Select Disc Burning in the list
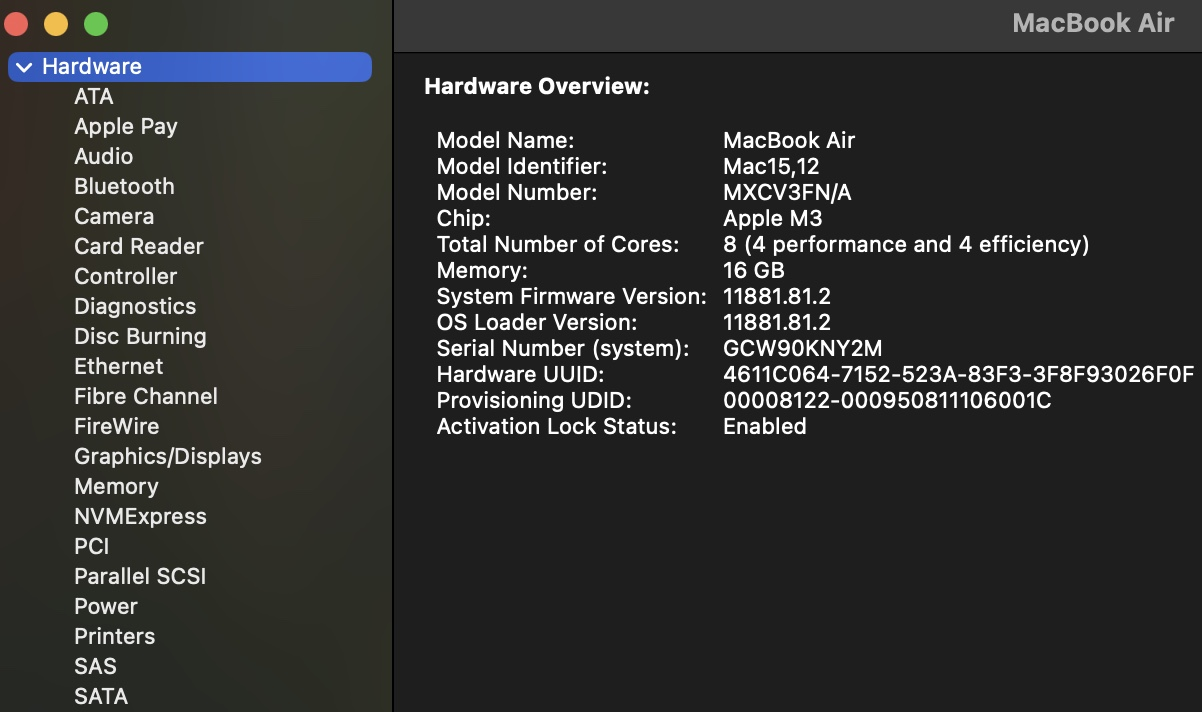Image resolution: width=1202 pixels, height=712 pixels. pyautogui.click(x=140, y=336)
